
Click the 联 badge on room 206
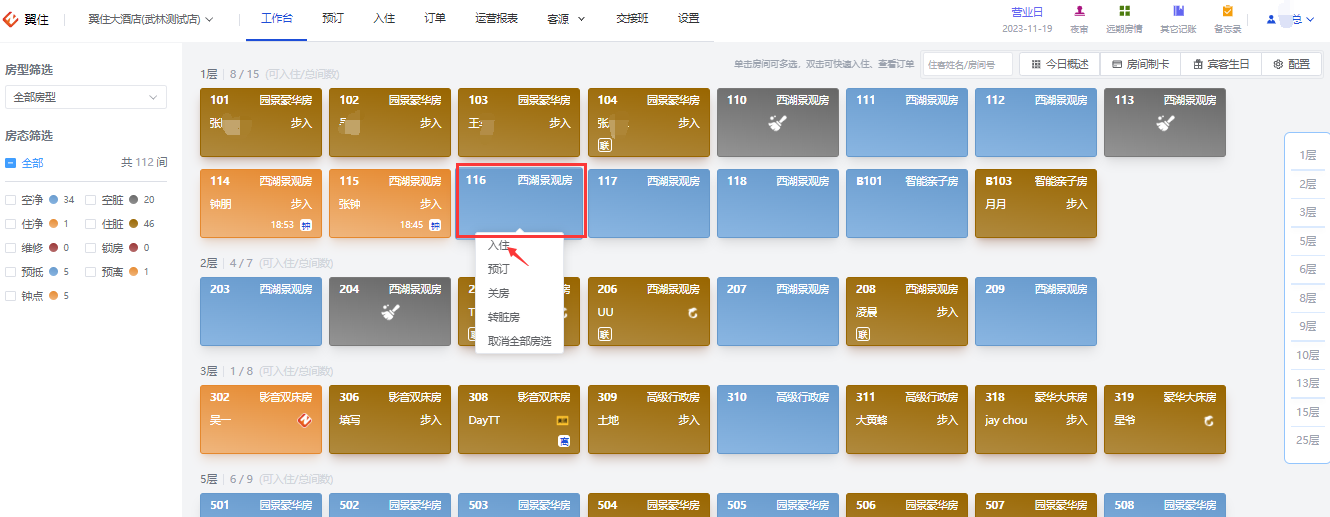[x=604, y=334]
